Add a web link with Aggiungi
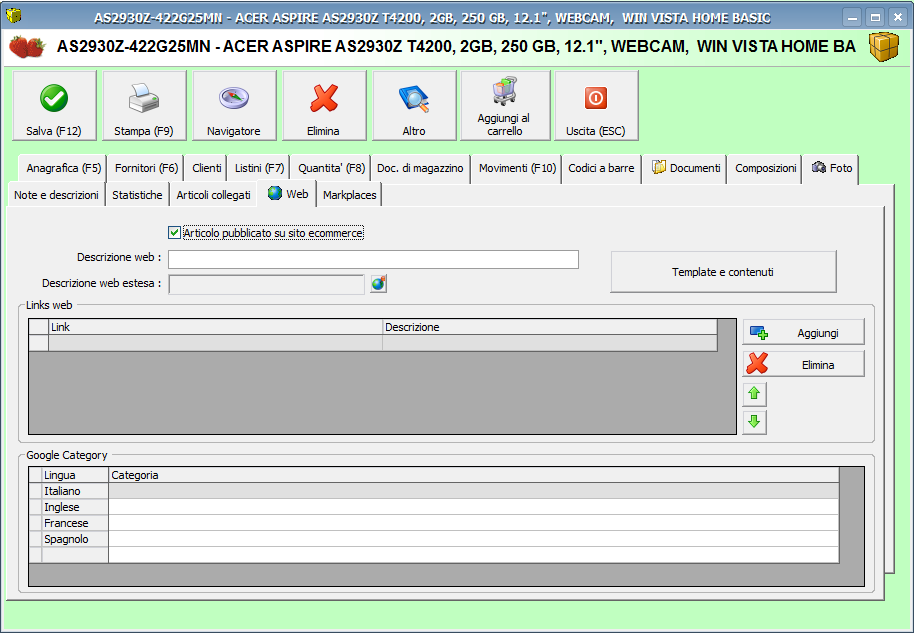This screenshot has height=633, width=914. click(803, 333)
